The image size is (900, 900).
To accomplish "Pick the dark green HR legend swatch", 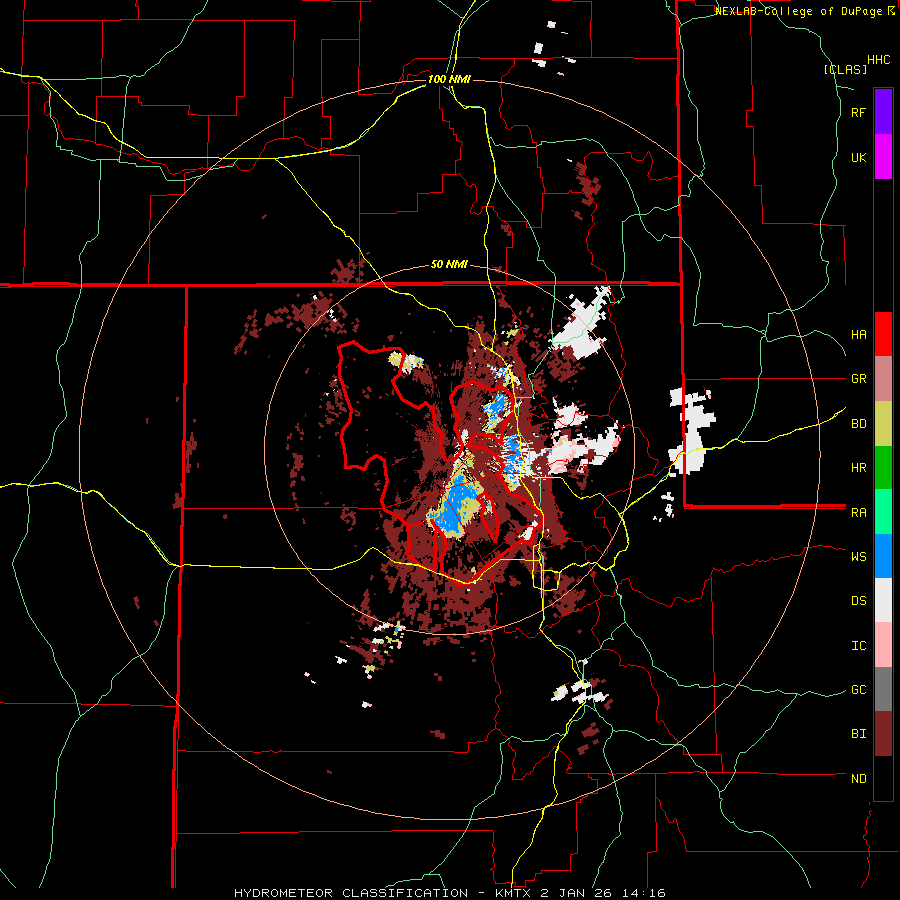I will (883, 468).
